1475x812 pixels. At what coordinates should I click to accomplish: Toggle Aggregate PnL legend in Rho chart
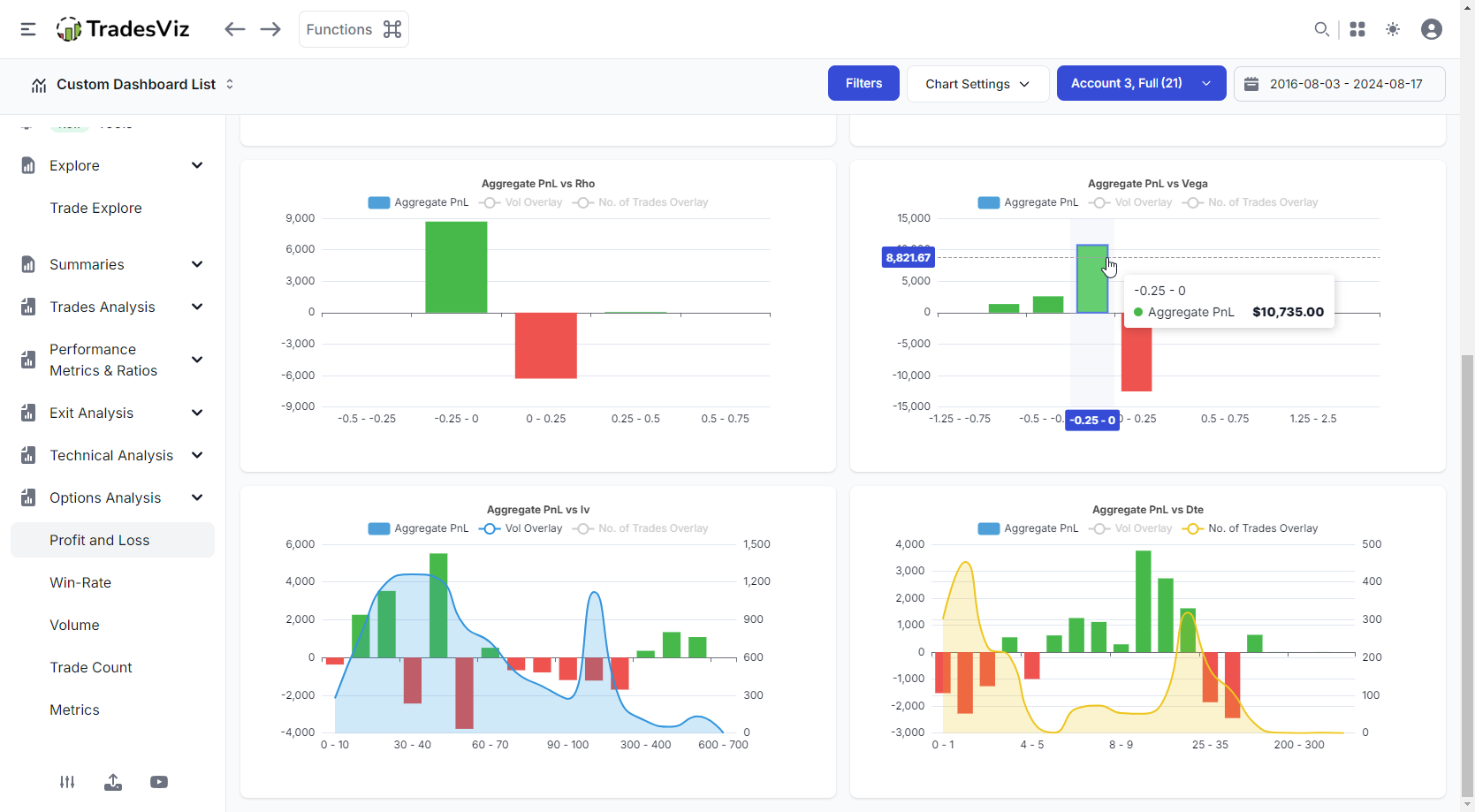coord(418,202)
